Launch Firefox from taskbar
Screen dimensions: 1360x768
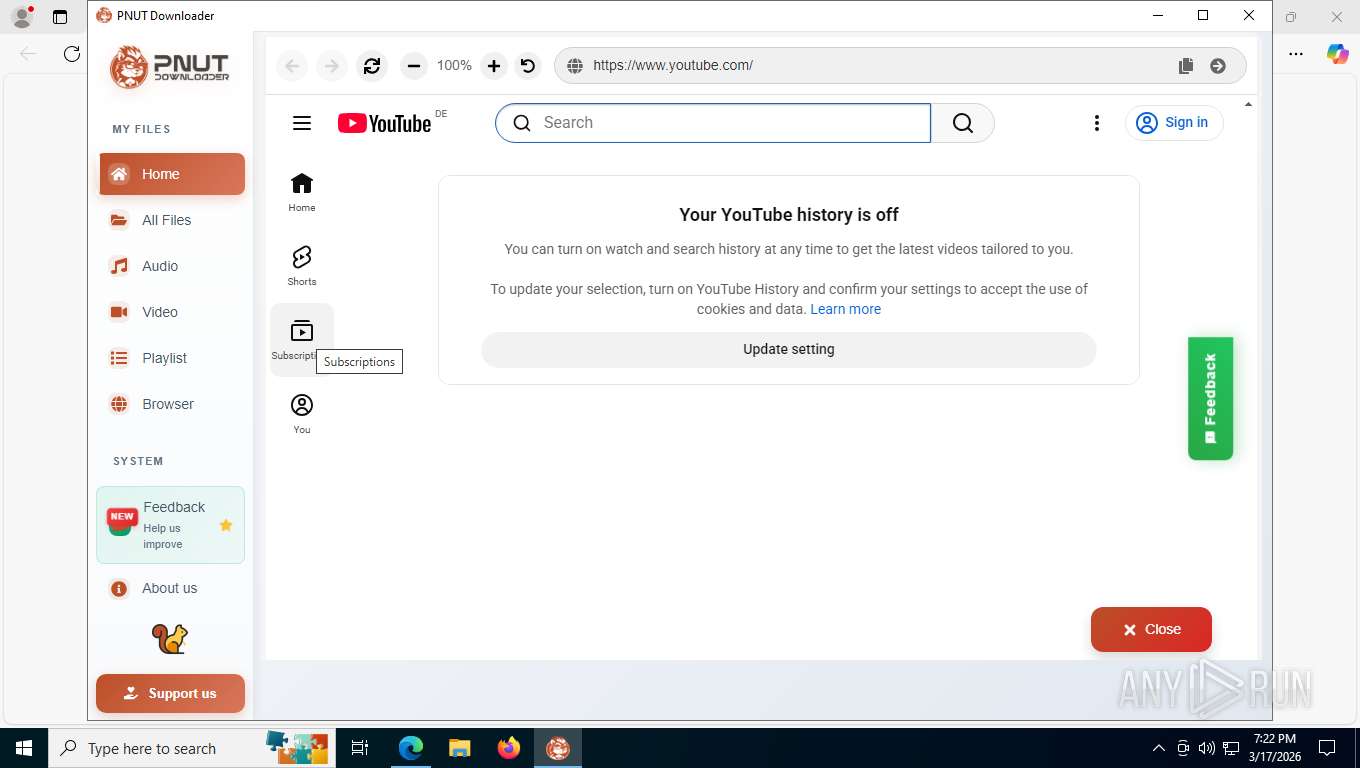[x=509, y=748]
